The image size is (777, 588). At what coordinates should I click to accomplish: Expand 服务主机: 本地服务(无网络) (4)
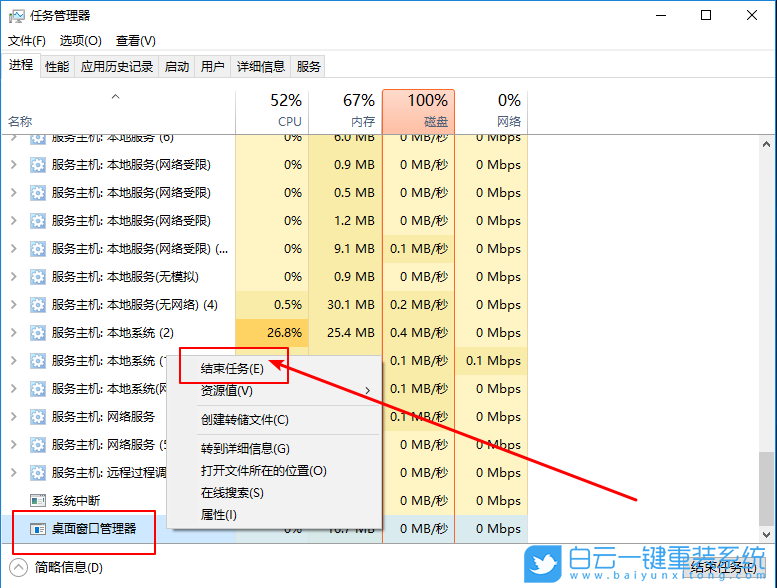coord(14,305)
